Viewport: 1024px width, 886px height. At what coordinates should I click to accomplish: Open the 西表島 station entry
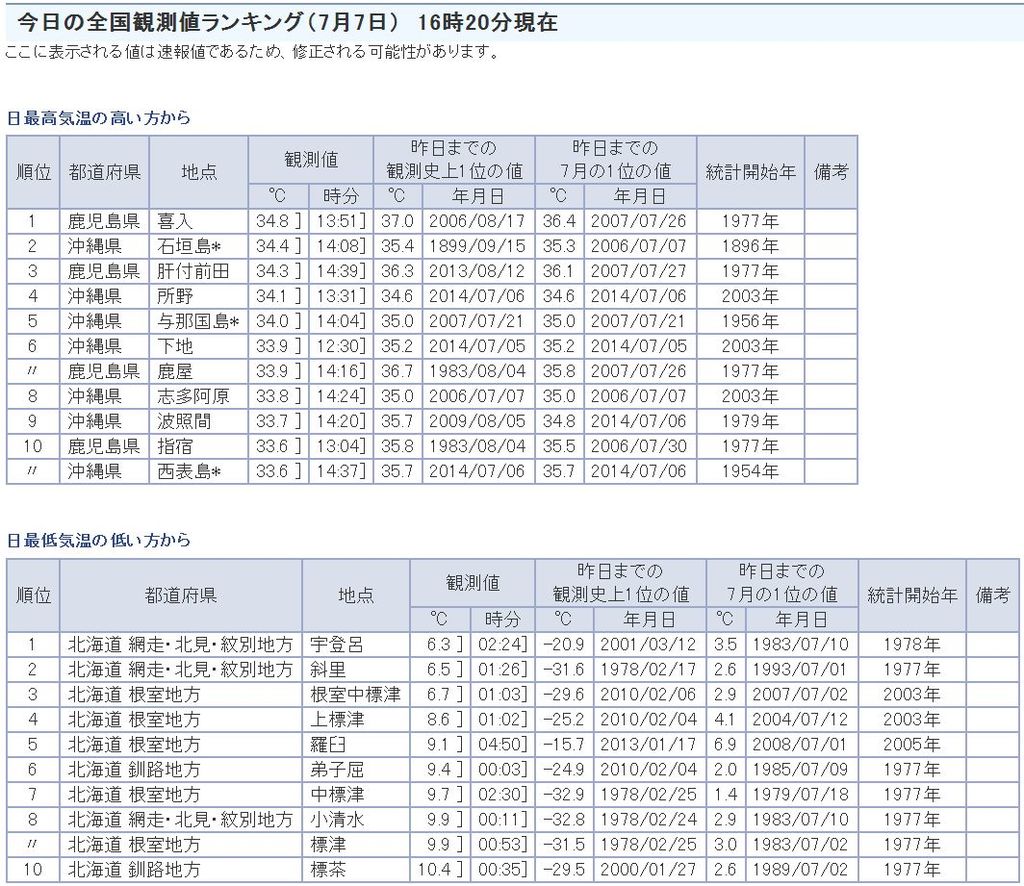point(188,472)
